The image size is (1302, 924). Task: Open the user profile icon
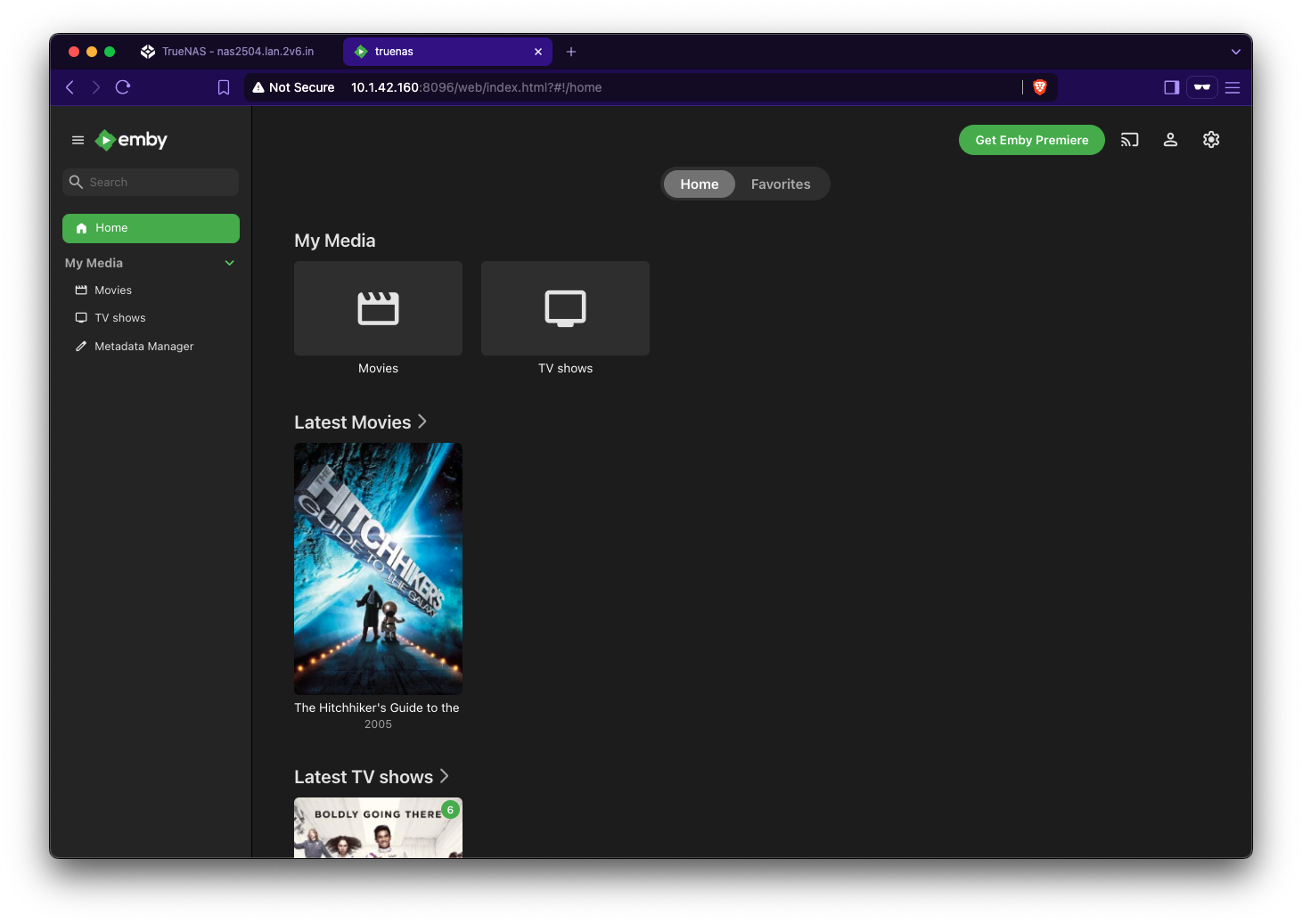click(1170, 140)
